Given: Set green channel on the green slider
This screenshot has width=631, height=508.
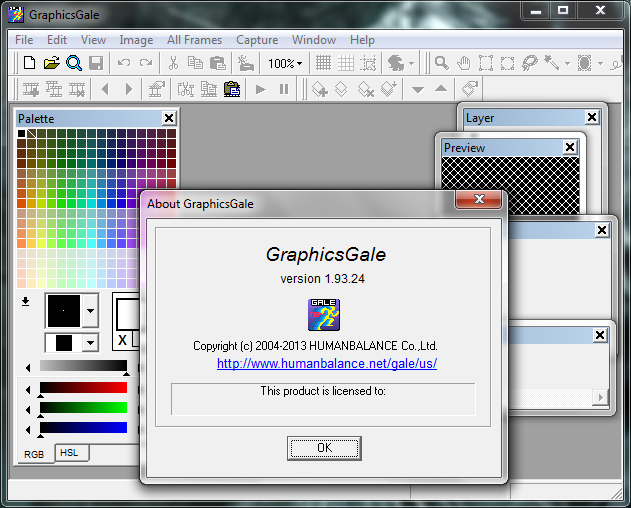Looking at the screenshot, I should pos(83,408).
